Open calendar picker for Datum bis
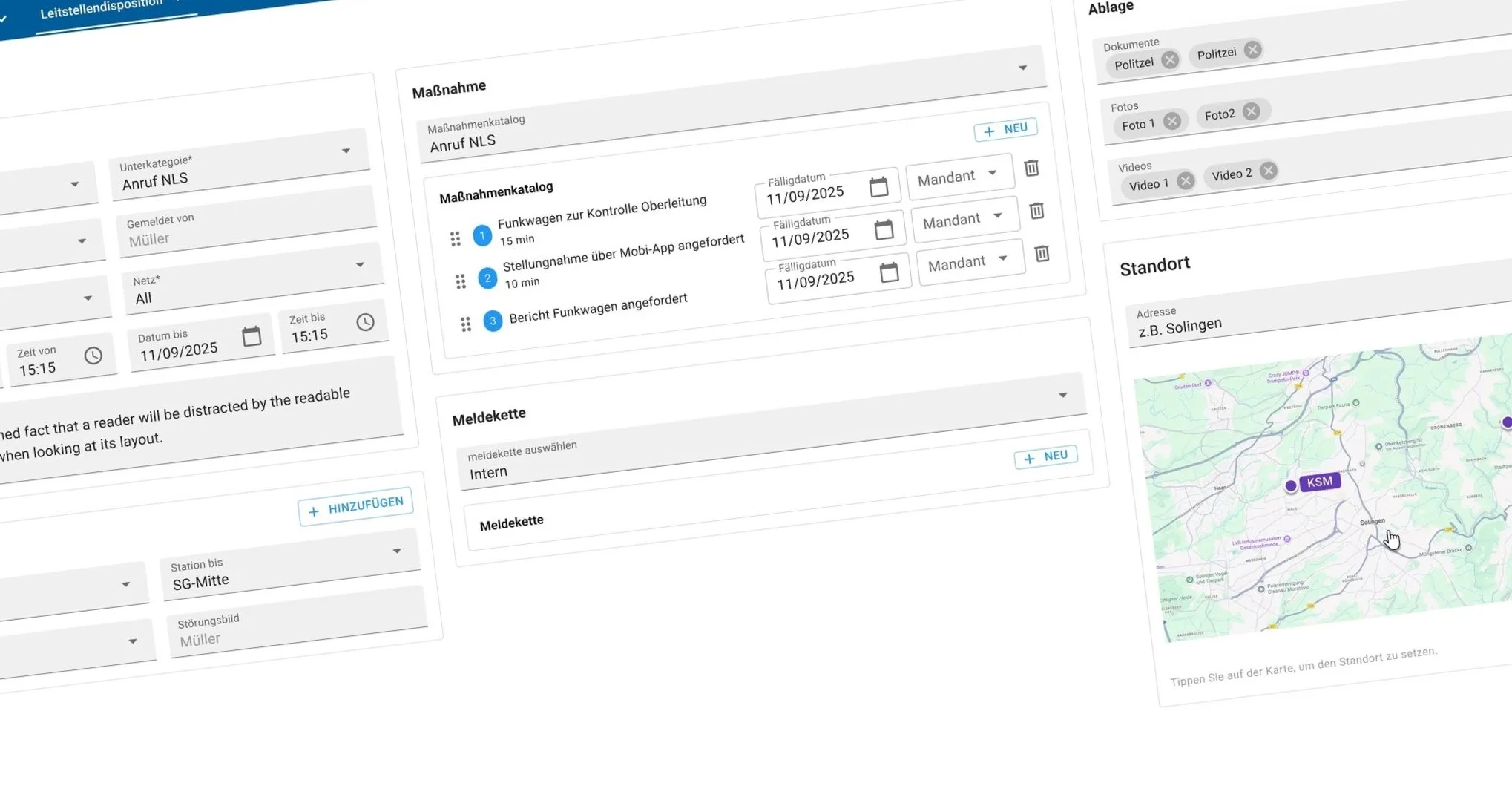This screenshot has width=1512, height=789. click(x=252, y=336)
